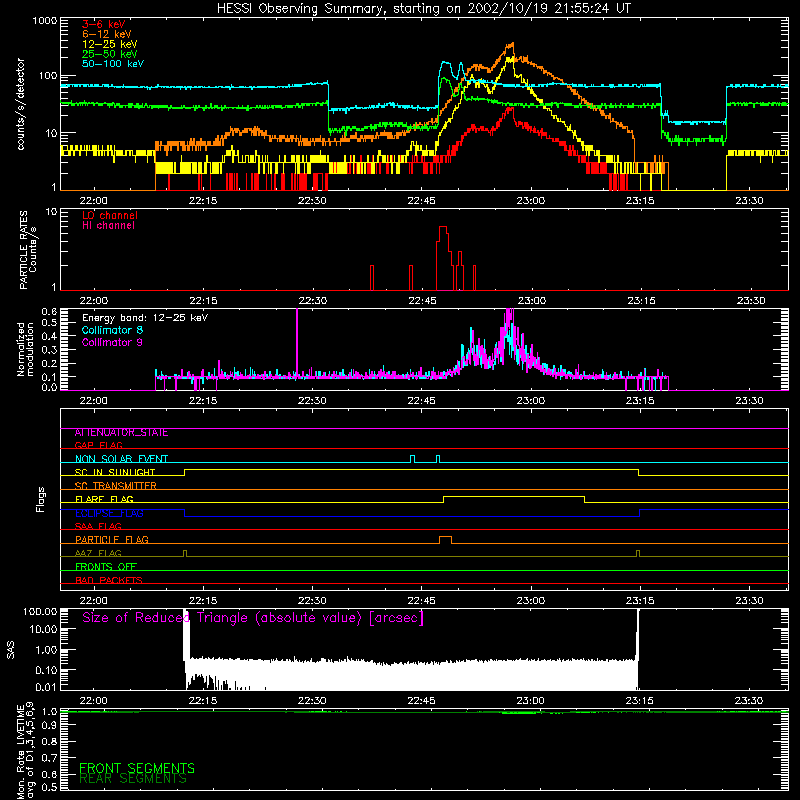
Task: Click the '100.00' y-axis value on SAS plot
Action: point(40,611)
